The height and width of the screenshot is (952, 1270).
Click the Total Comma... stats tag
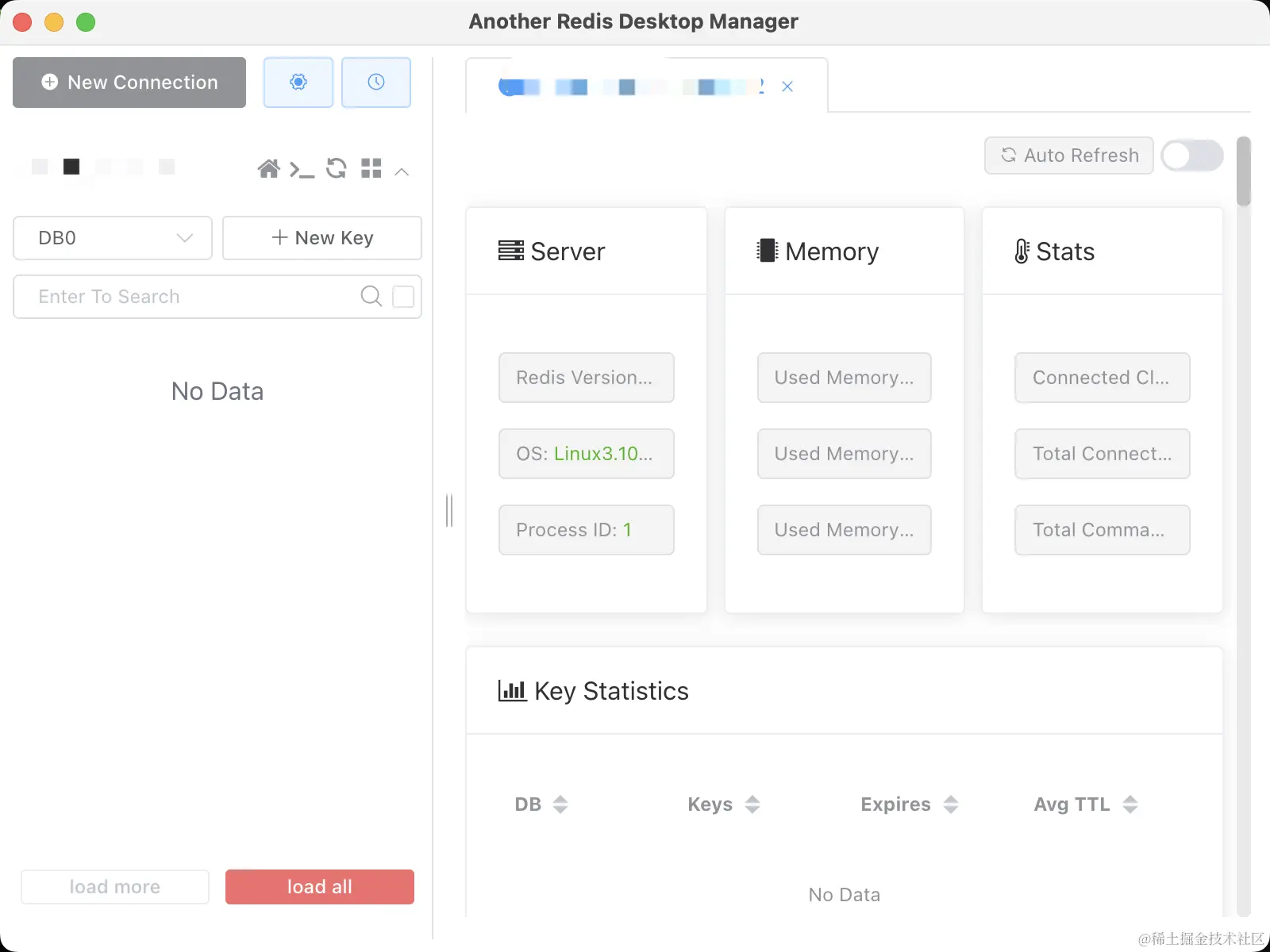point(1103,530)
